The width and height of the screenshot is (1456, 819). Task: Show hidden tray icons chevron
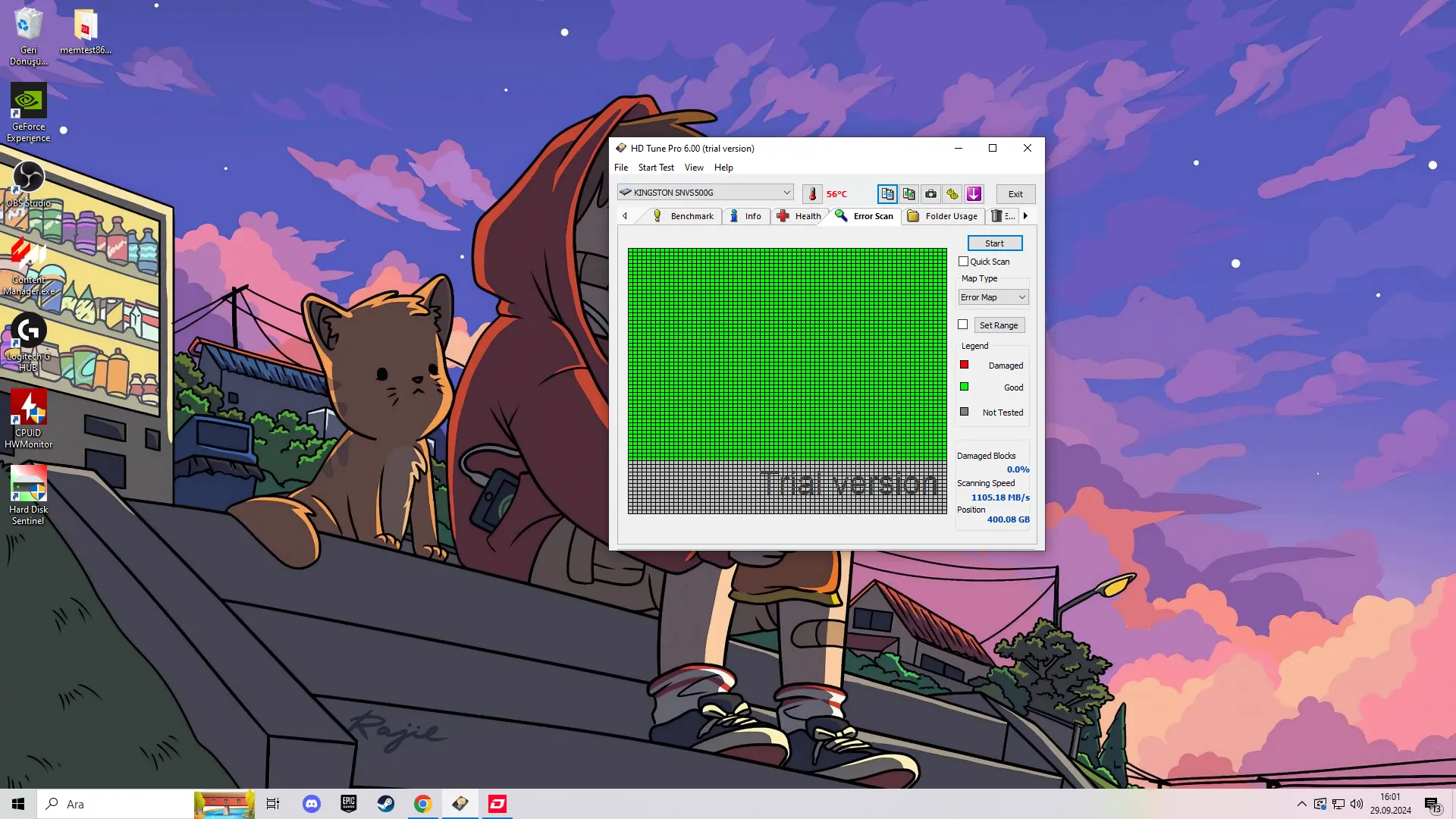coord(1302,804)
